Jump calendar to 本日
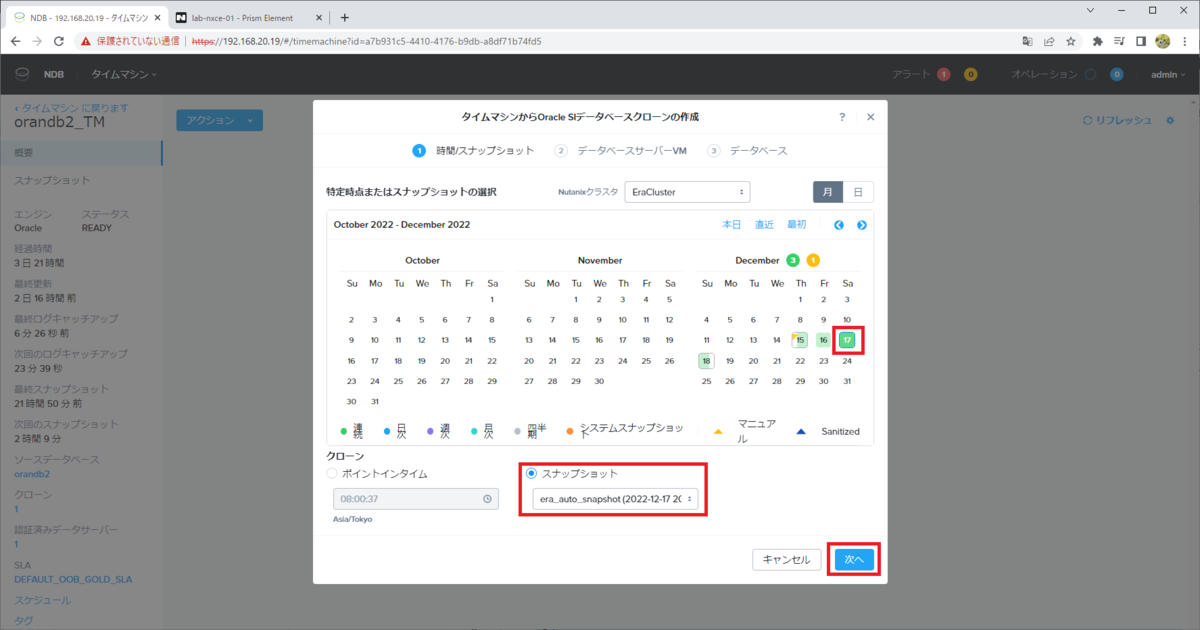This screenshot has width=1200, height=630. (x=732, y=225)
